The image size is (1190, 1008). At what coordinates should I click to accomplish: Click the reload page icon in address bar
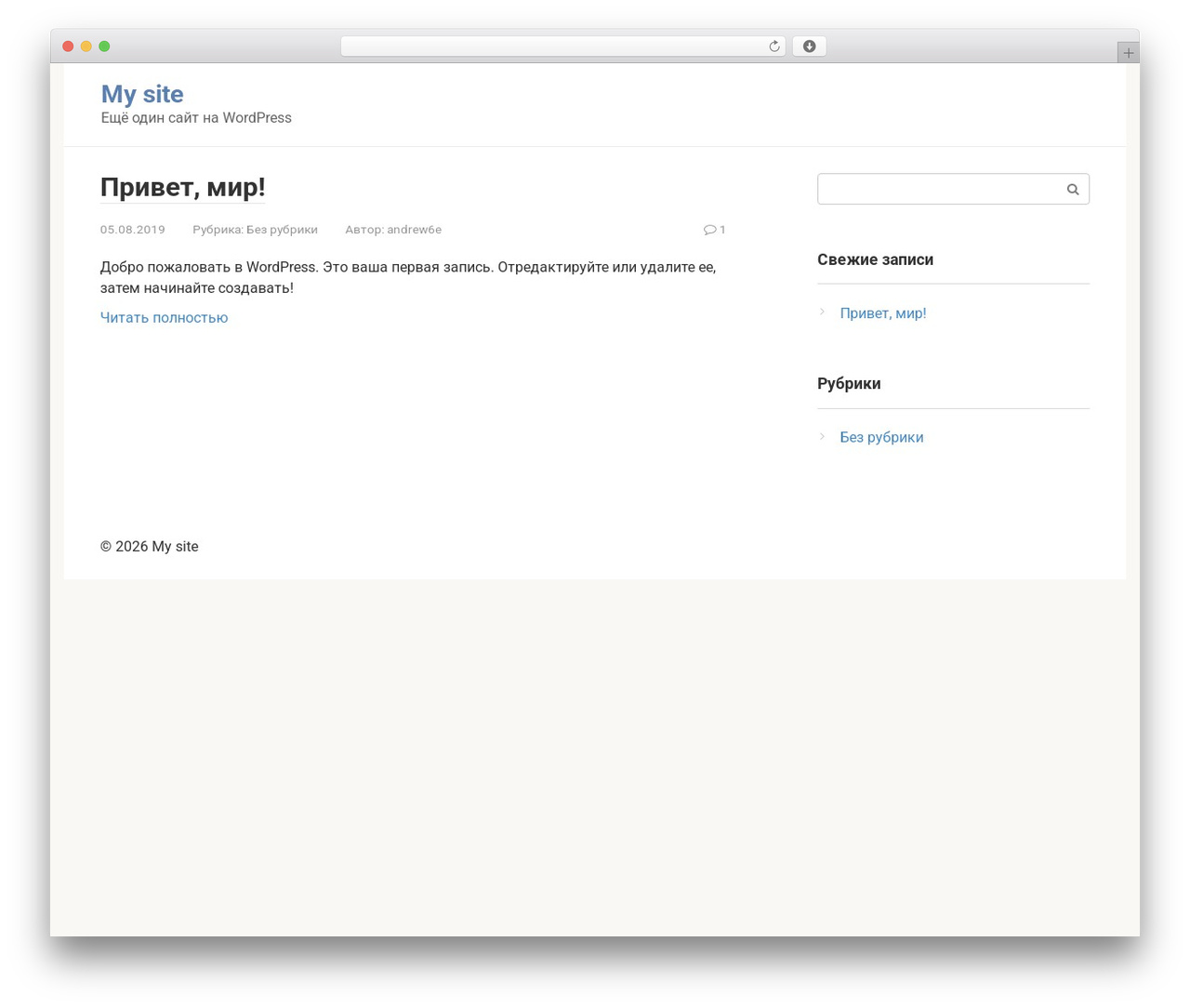pyautogui.click(x=773, y=46)
